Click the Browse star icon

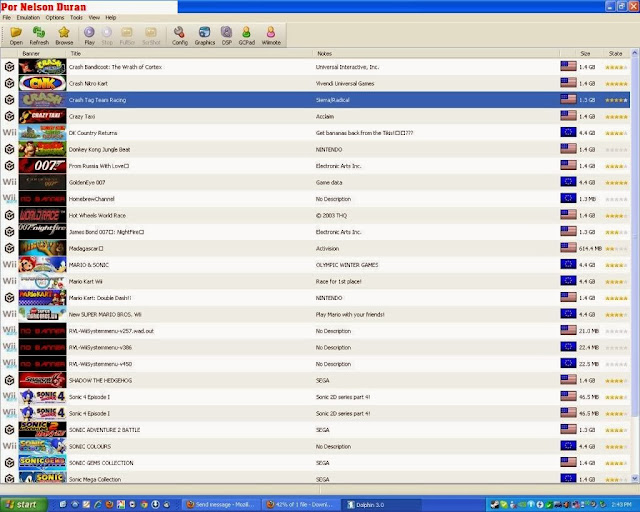[64, 36]
